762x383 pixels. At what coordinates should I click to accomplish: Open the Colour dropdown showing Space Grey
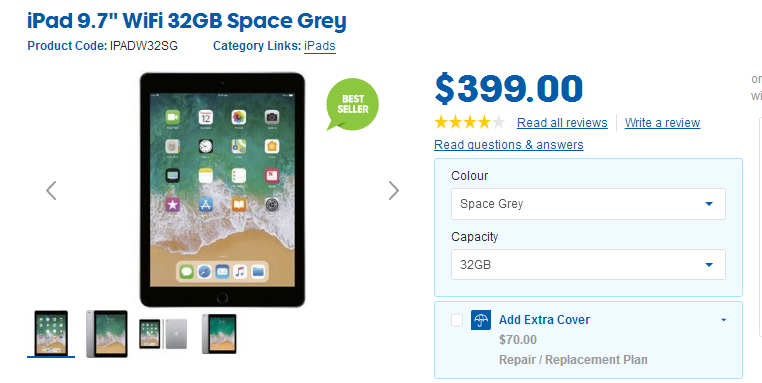click(588, 204)
